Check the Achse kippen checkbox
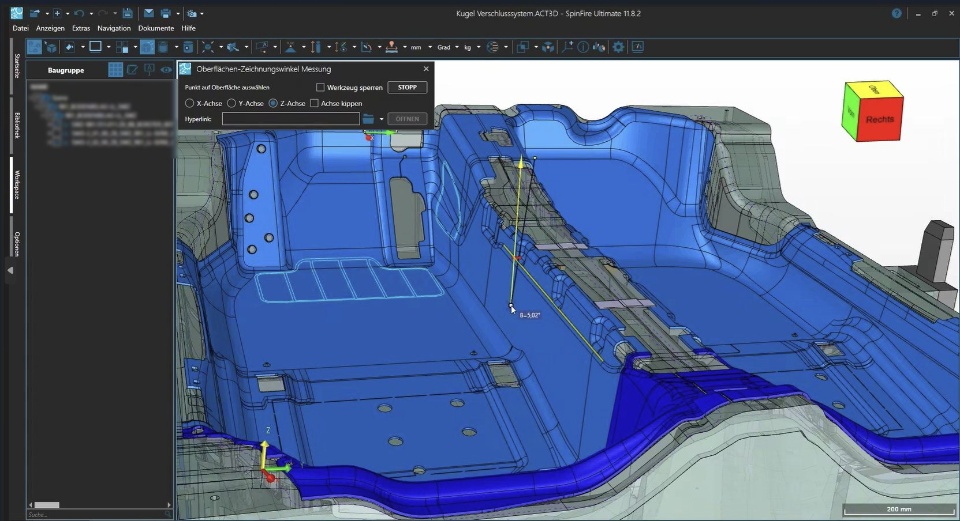The width and height of the screenshot is (960, 521). [314, 103]
